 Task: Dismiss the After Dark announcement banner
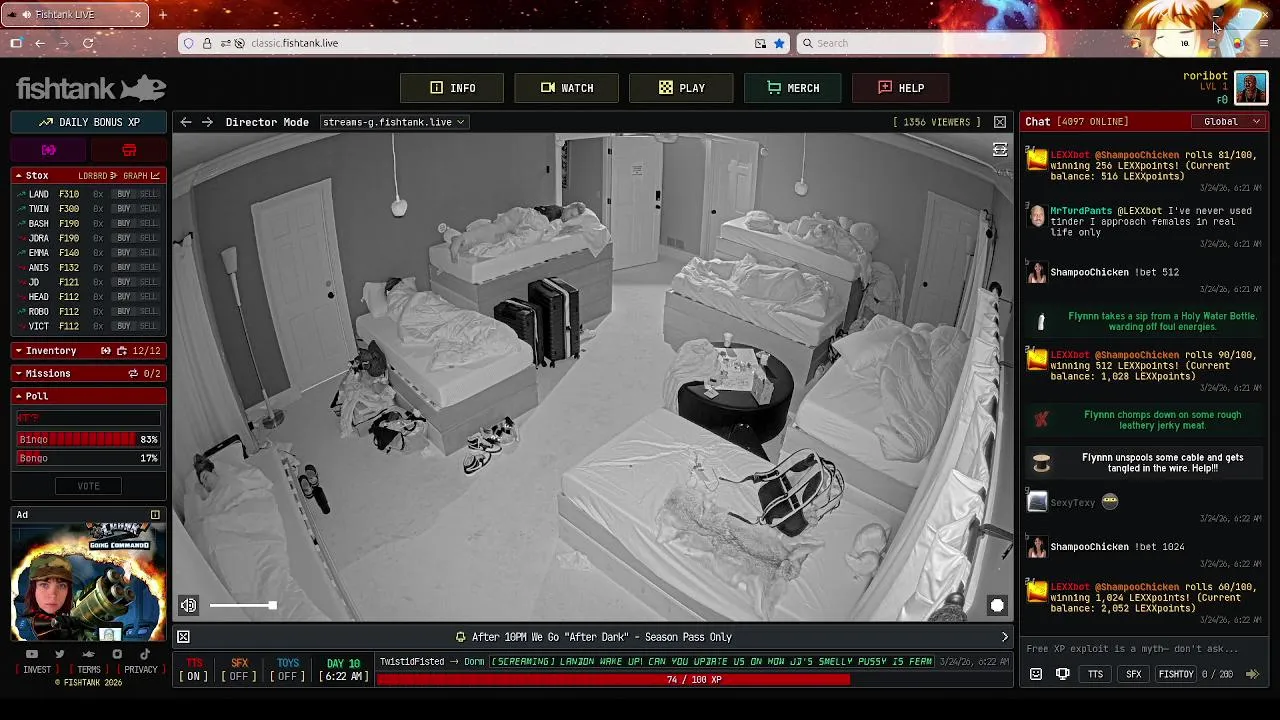(183, 637)
